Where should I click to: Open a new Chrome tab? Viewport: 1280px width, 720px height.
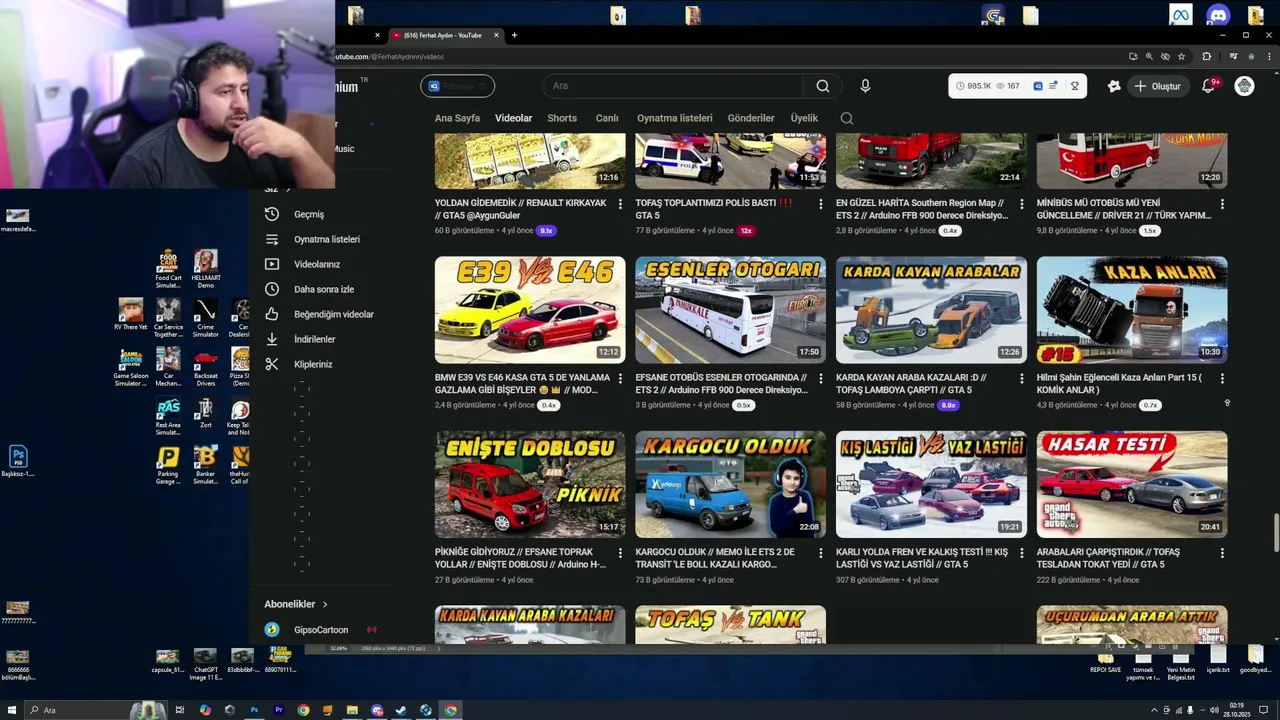point(514,35)
